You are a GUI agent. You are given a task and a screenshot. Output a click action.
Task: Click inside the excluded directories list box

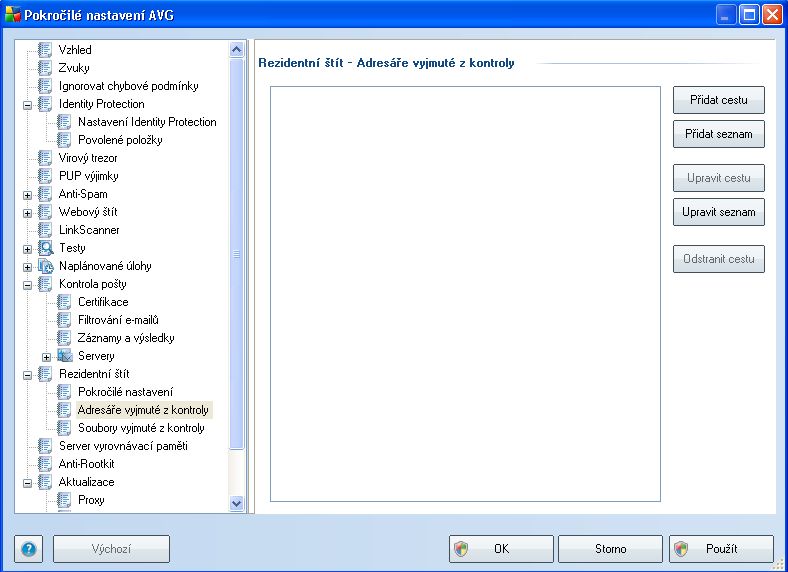point(465,294)
